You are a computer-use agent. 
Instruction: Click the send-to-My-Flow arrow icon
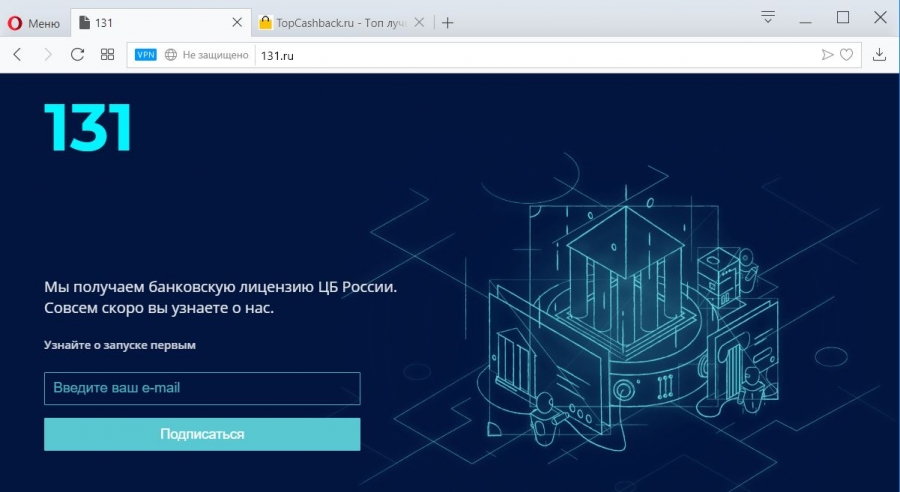coord(827,55)
